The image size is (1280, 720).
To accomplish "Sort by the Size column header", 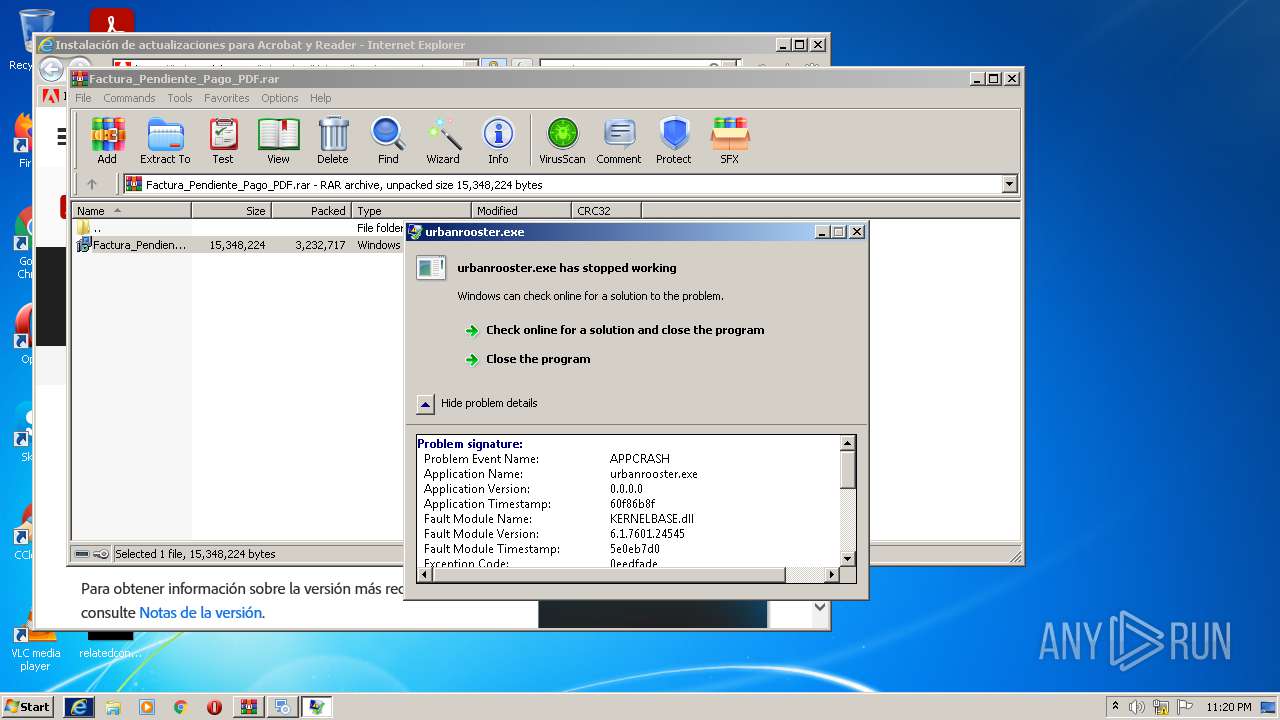I will click(x=231, y=211).
